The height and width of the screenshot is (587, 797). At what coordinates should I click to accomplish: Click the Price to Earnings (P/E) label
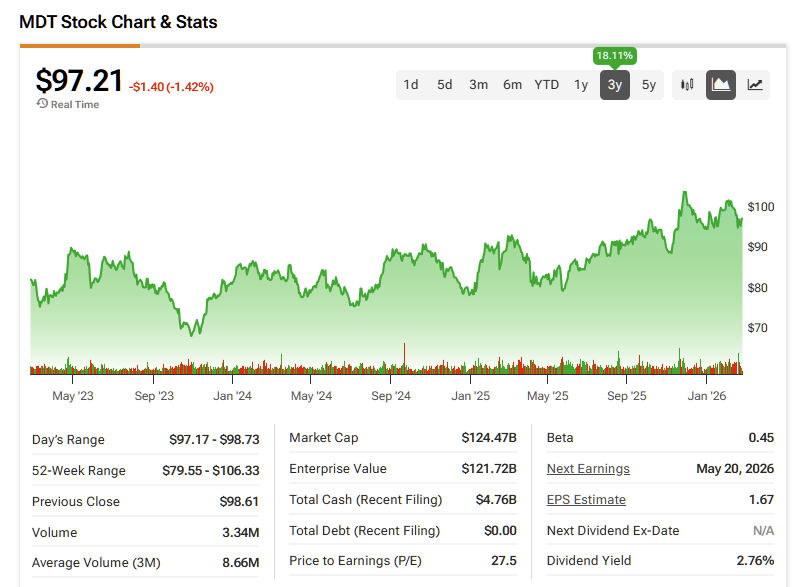pyautogui.click(x=355, y=561)
